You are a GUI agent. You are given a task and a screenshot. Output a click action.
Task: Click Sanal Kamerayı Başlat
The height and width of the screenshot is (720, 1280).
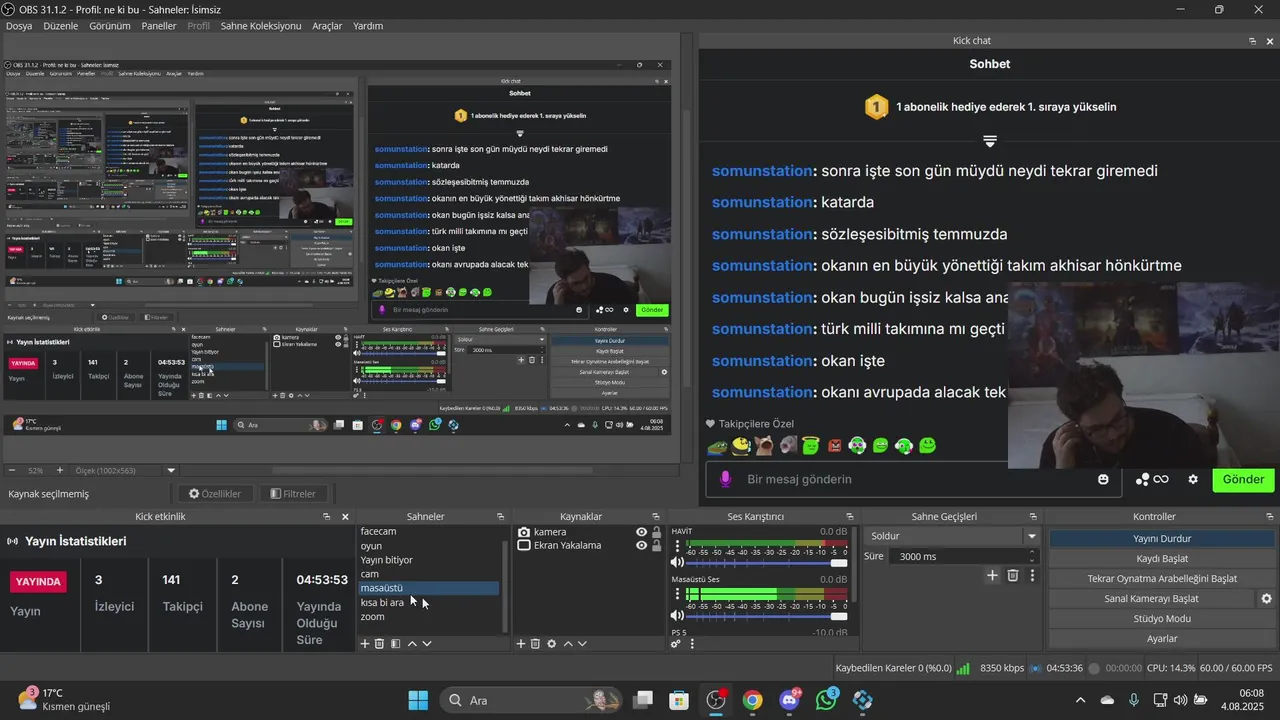[1151, 598]
